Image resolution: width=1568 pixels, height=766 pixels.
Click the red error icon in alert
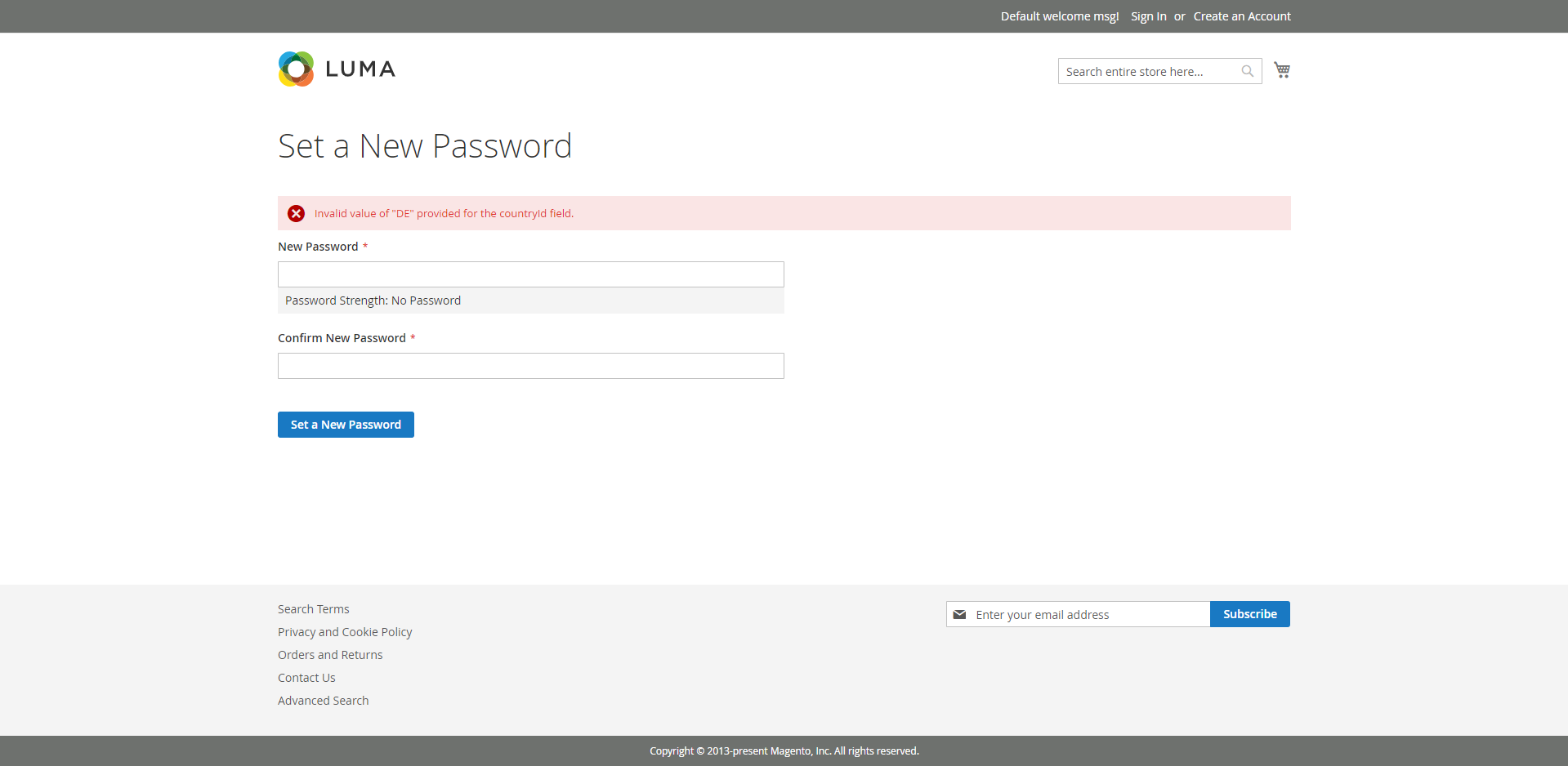296,213
